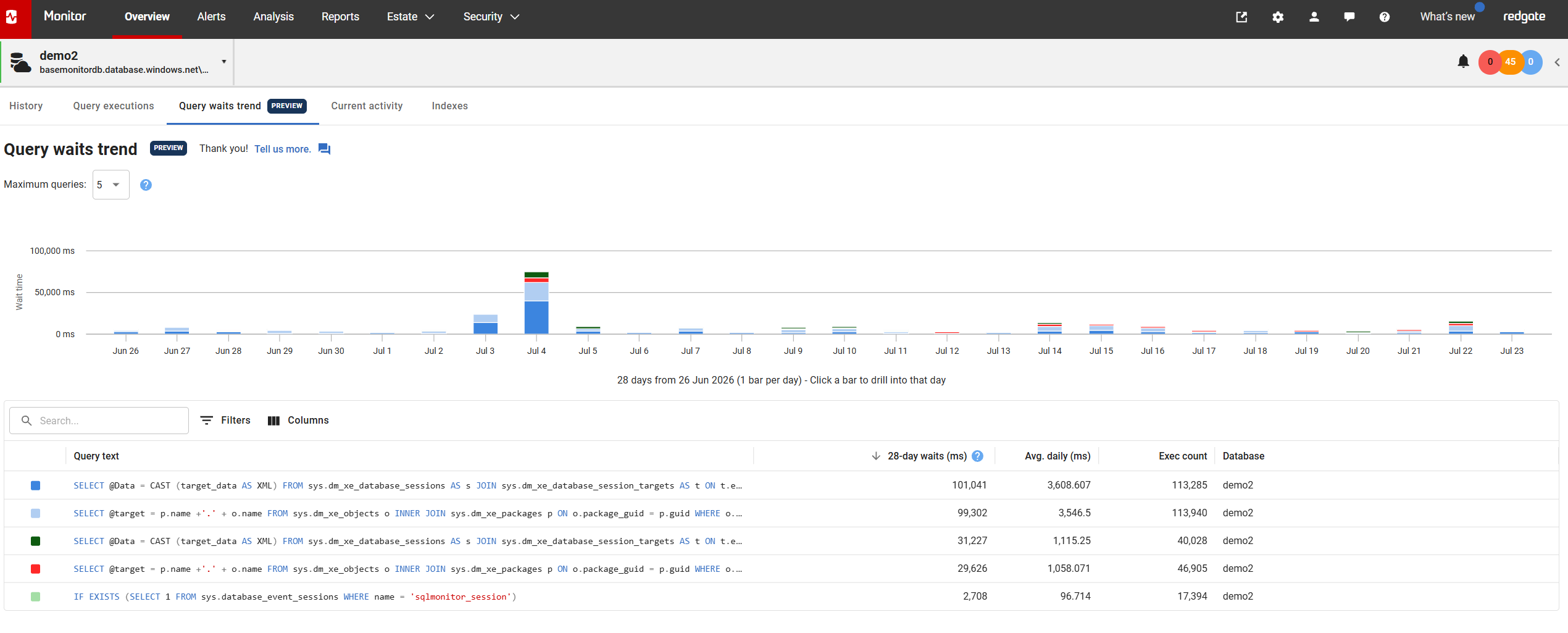This screenshot has width=1568, height=633.
Task: Open the IF EXISTS sqlmonitor_session query row
Action: [x=782, y=597]
